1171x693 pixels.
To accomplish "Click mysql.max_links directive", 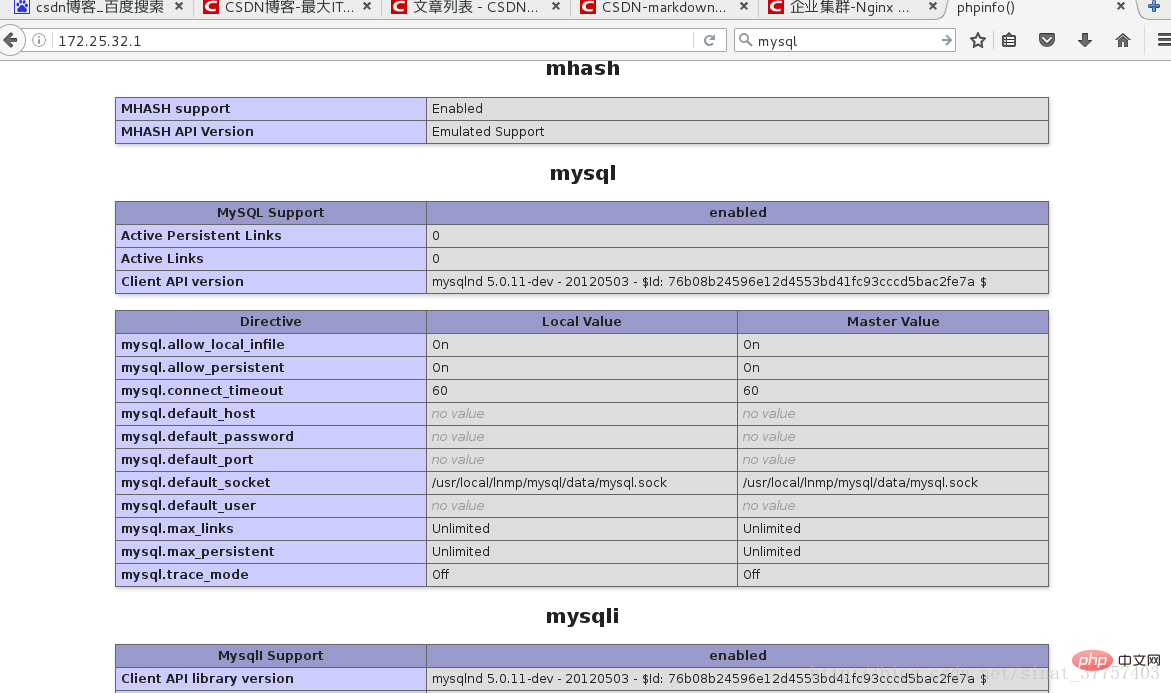I will tap(177, 529).
